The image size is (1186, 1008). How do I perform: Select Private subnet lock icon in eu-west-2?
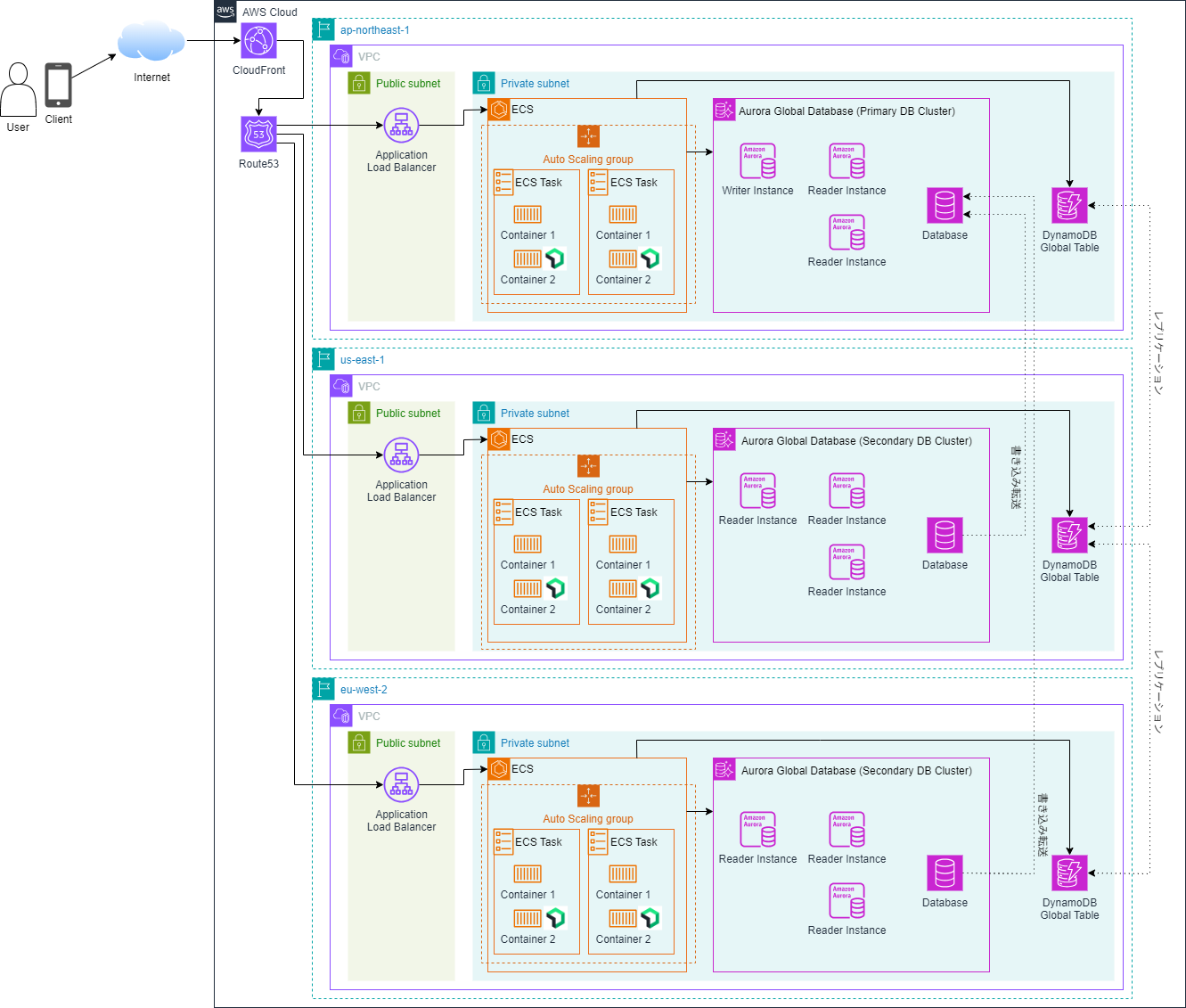(x=484, y=742)
